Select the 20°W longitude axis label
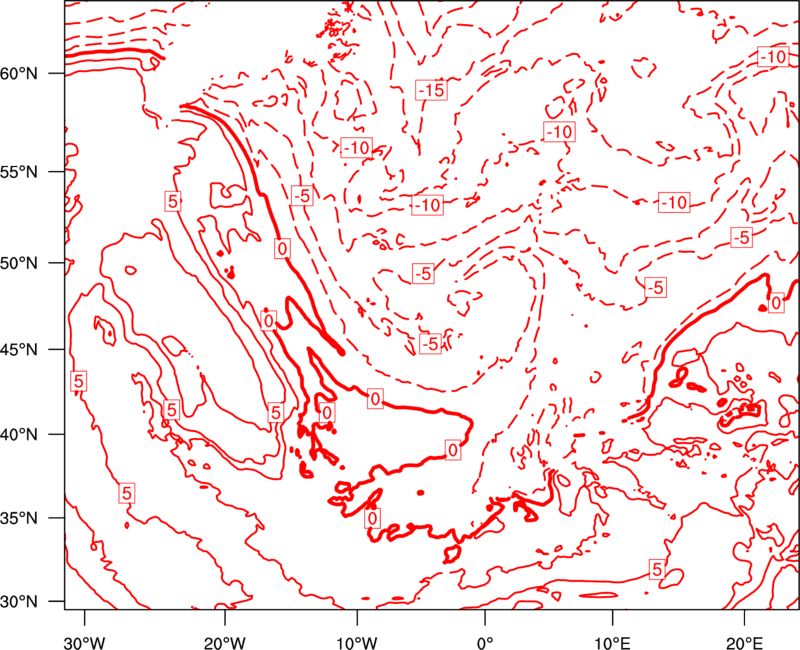 point(224,643)
